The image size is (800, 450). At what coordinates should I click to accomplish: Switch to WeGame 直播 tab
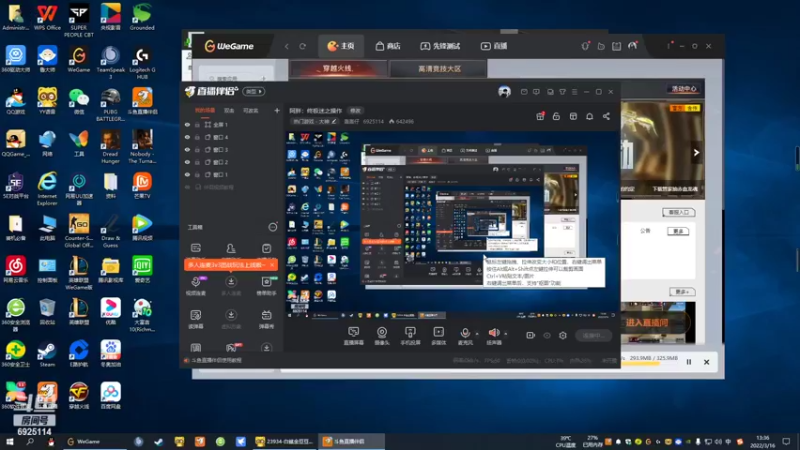pyautogui.click(x=494, y=46)
